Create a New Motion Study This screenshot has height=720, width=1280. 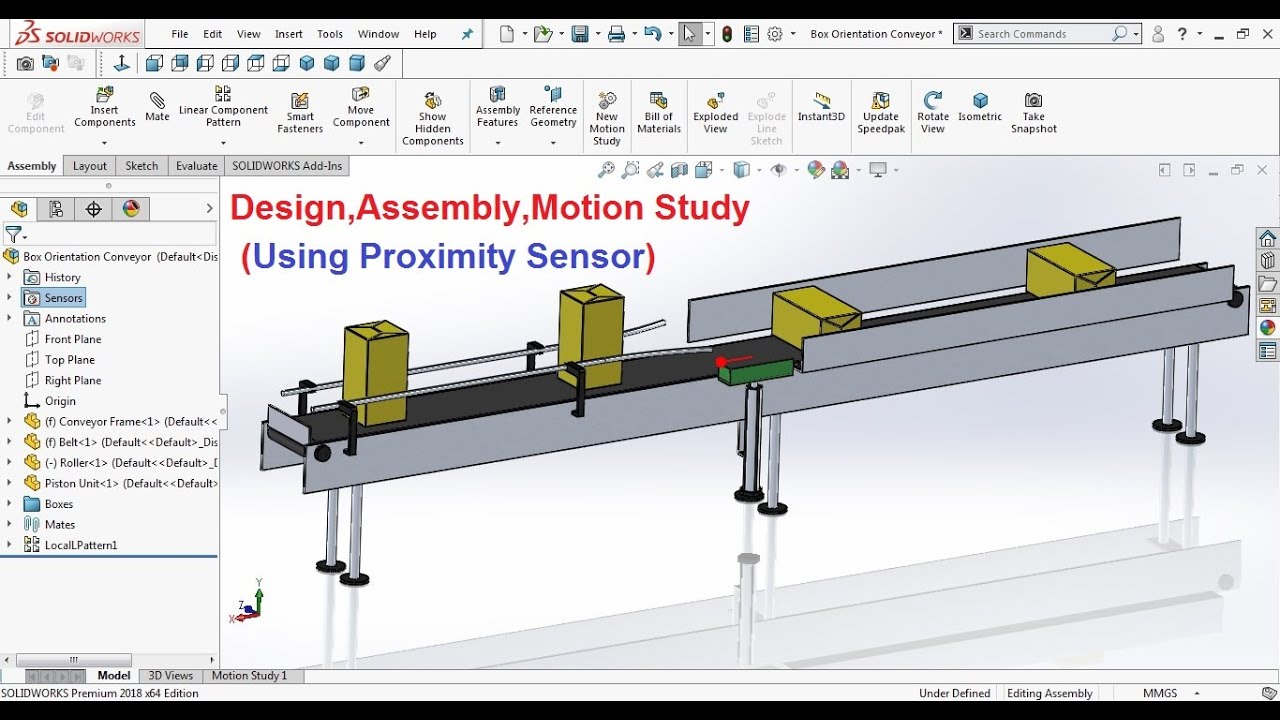[x=607, y=119]
